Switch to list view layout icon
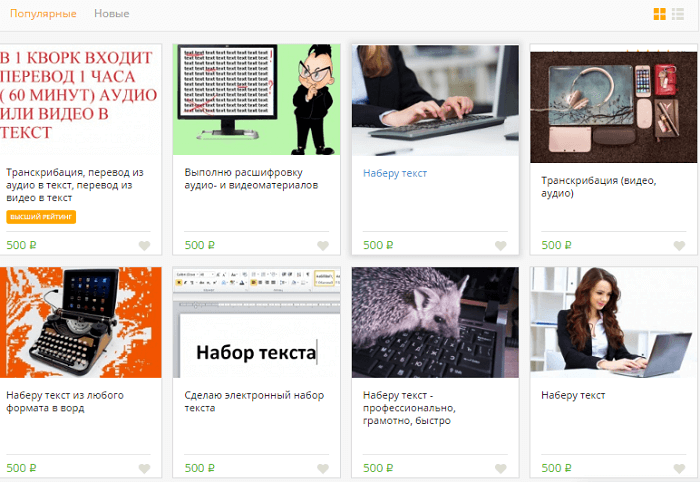Viewport: 700px width, 482px height. (678, 14)
